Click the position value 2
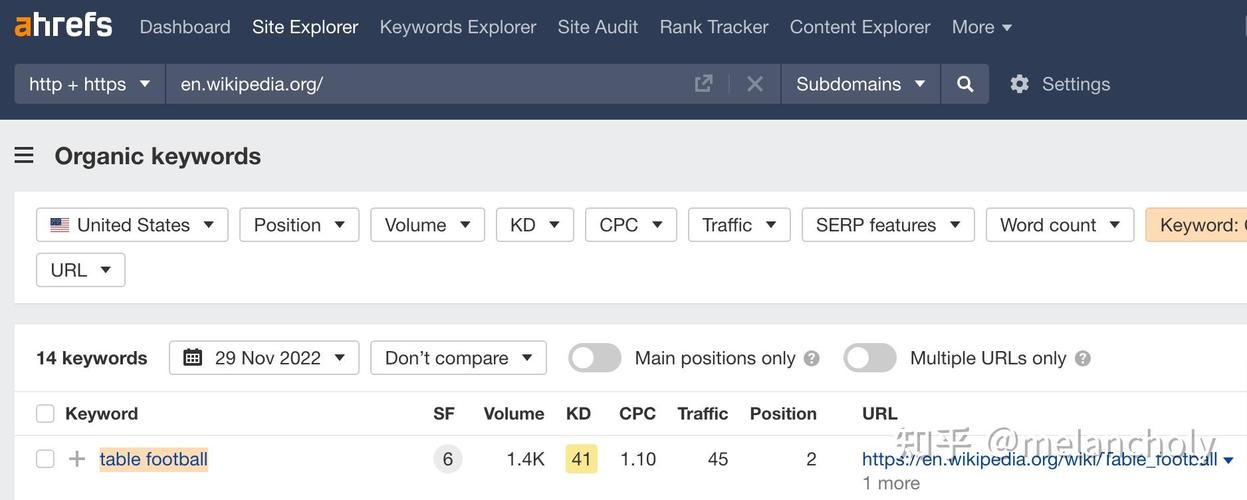1247x500 pixels. 811,459
